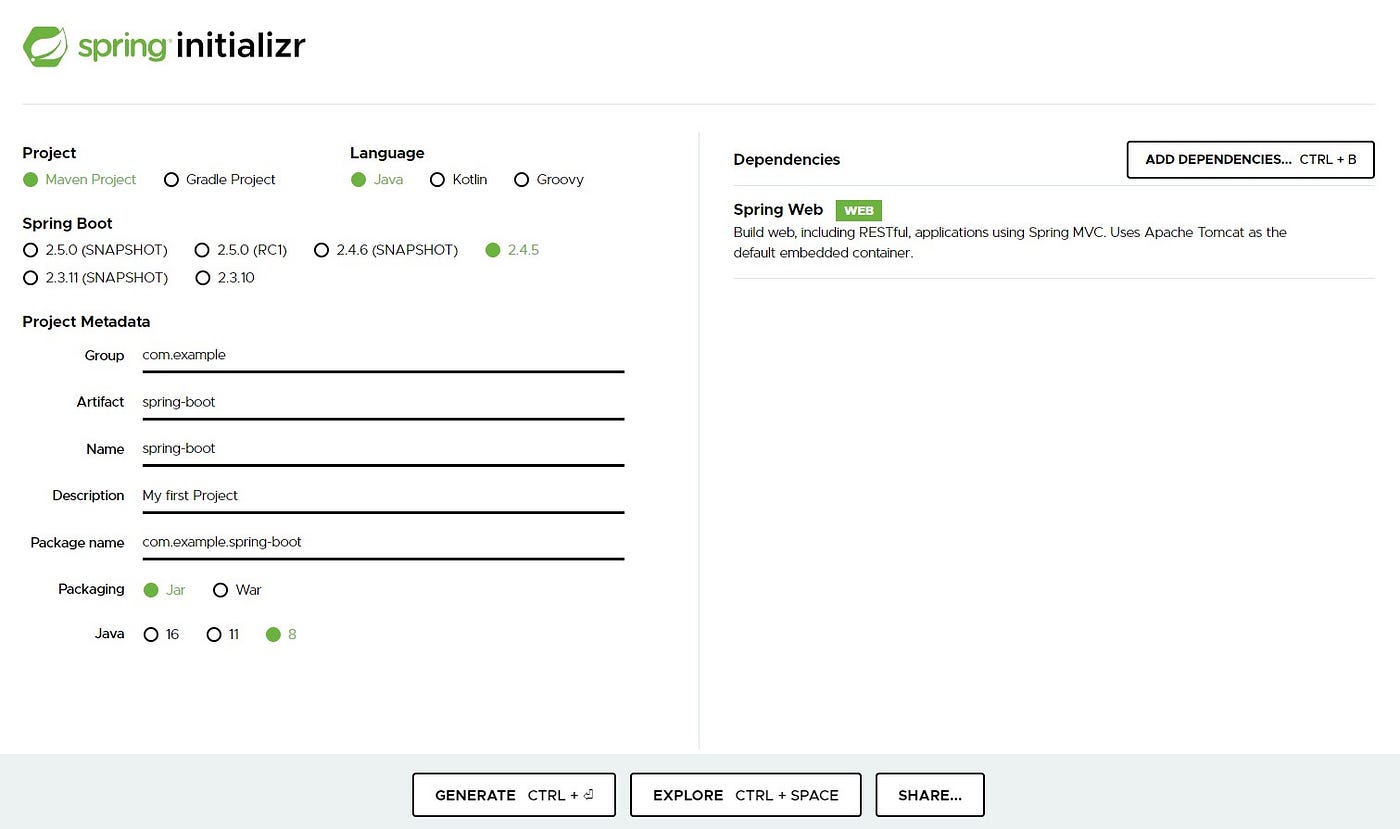Click the Project section heading
1400x829 pixels.
[49, 153]
